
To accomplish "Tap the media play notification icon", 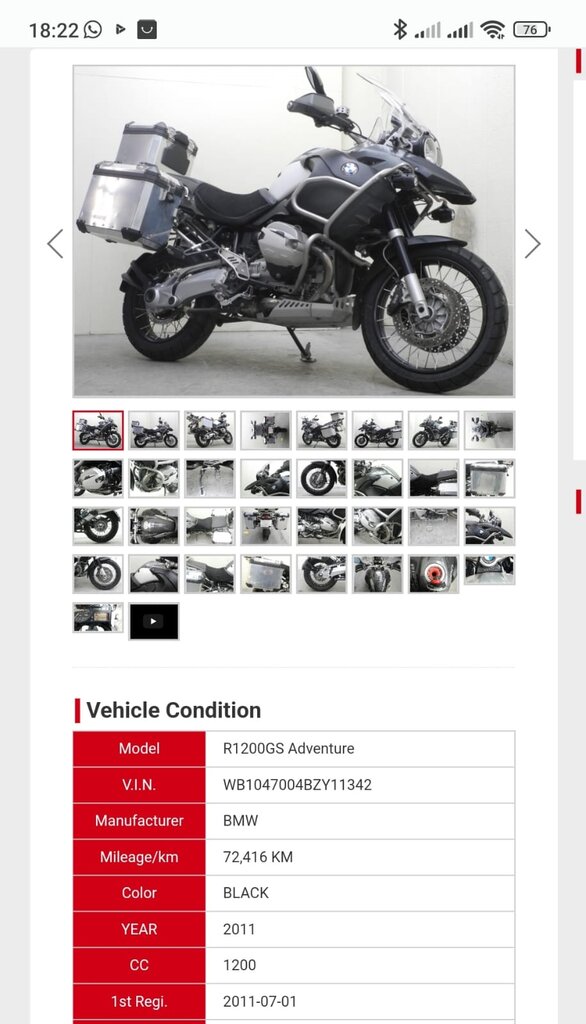I will pos(120,29).
